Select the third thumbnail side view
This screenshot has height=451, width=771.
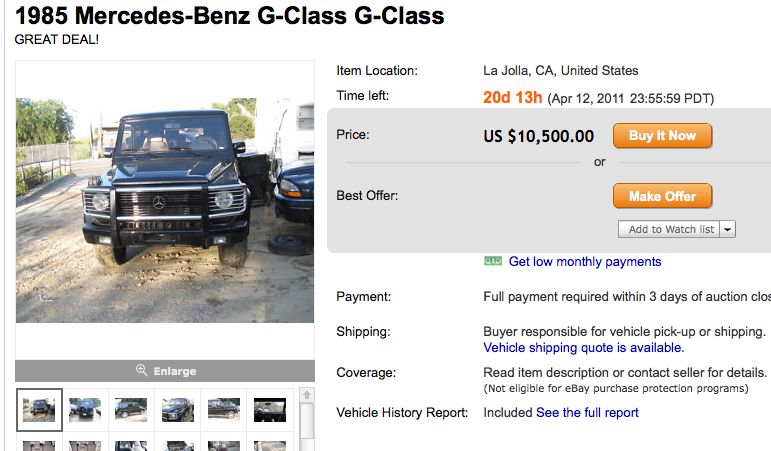click(x=131, y=410)
